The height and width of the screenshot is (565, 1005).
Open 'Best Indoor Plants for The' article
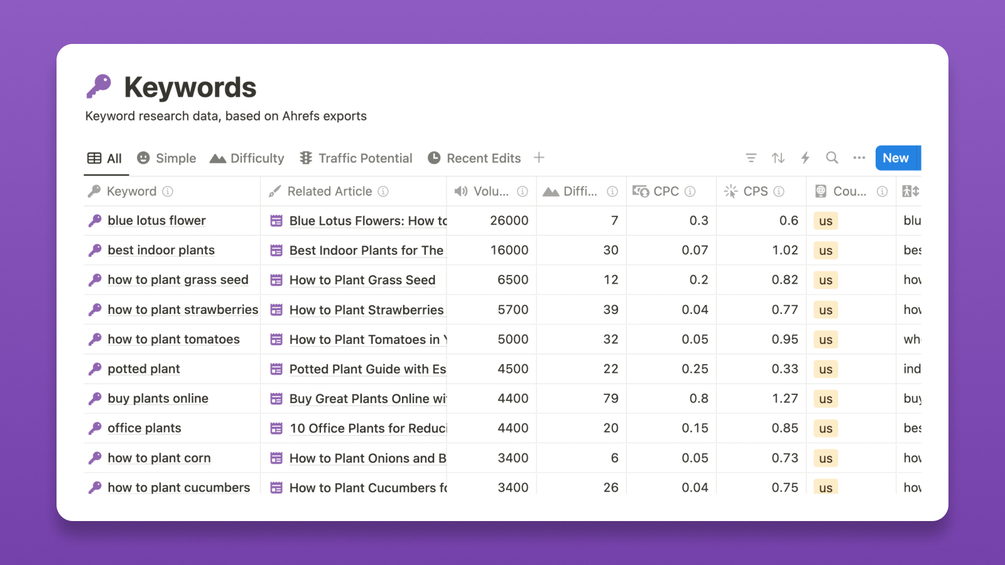pos(366,250)
